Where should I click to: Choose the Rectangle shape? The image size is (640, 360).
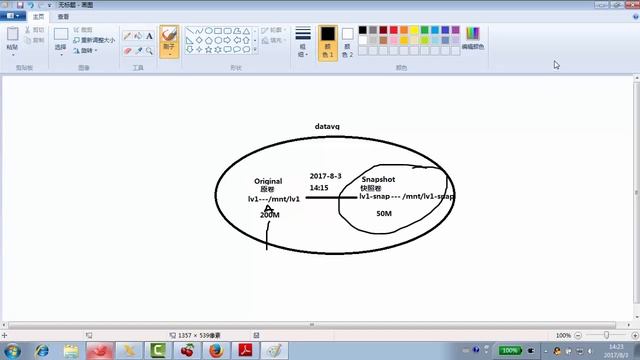click(x=218, y=31)
